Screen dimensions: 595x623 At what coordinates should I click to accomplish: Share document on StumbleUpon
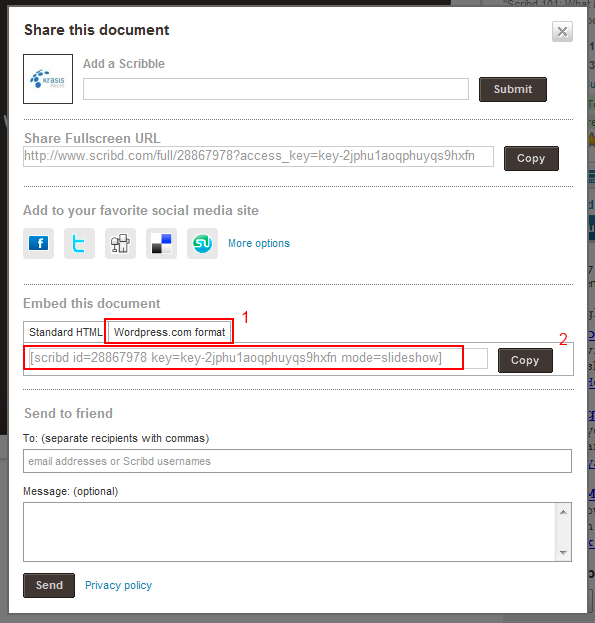[202, 243]
